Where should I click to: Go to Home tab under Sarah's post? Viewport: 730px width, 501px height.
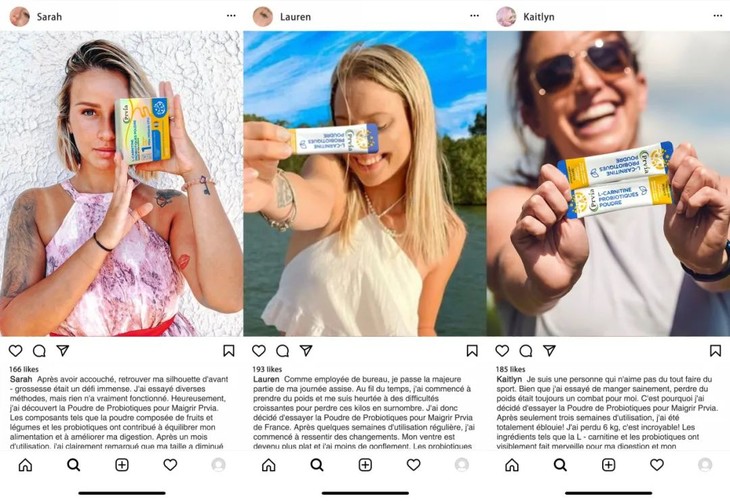(26, 465)
